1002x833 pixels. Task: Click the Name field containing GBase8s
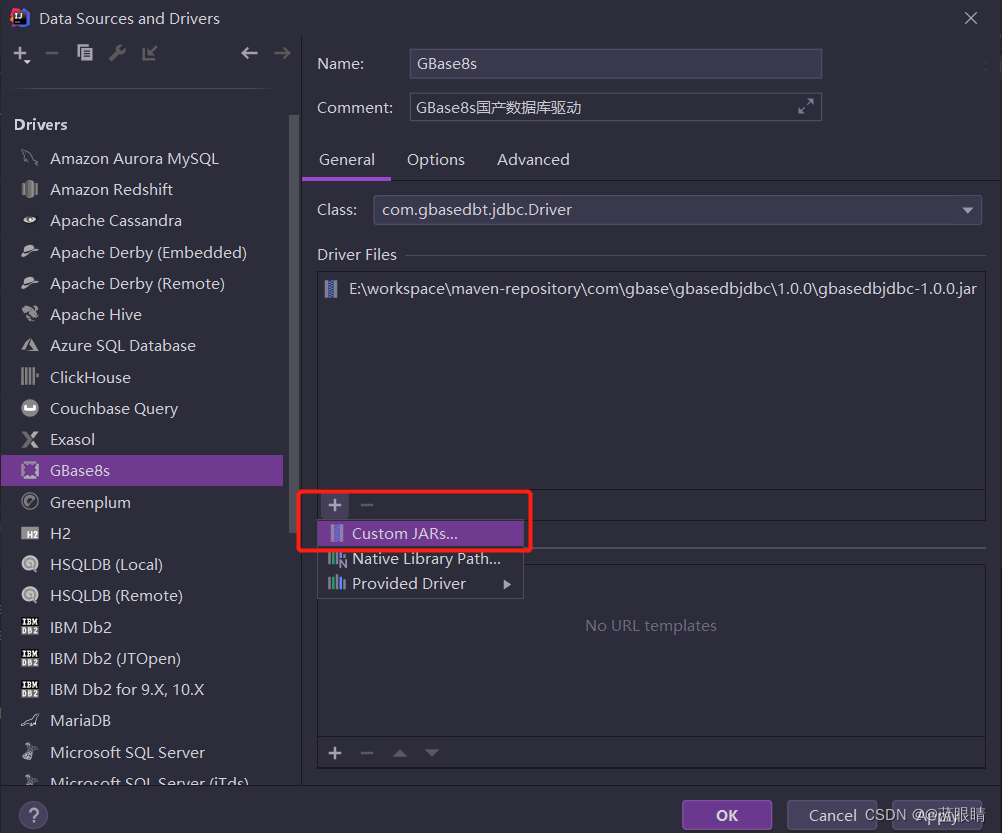tap(615, 64)
